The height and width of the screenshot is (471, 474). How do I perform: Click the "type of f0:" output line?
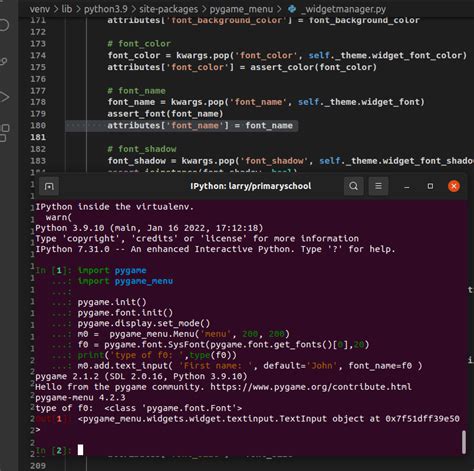point(139,408)
